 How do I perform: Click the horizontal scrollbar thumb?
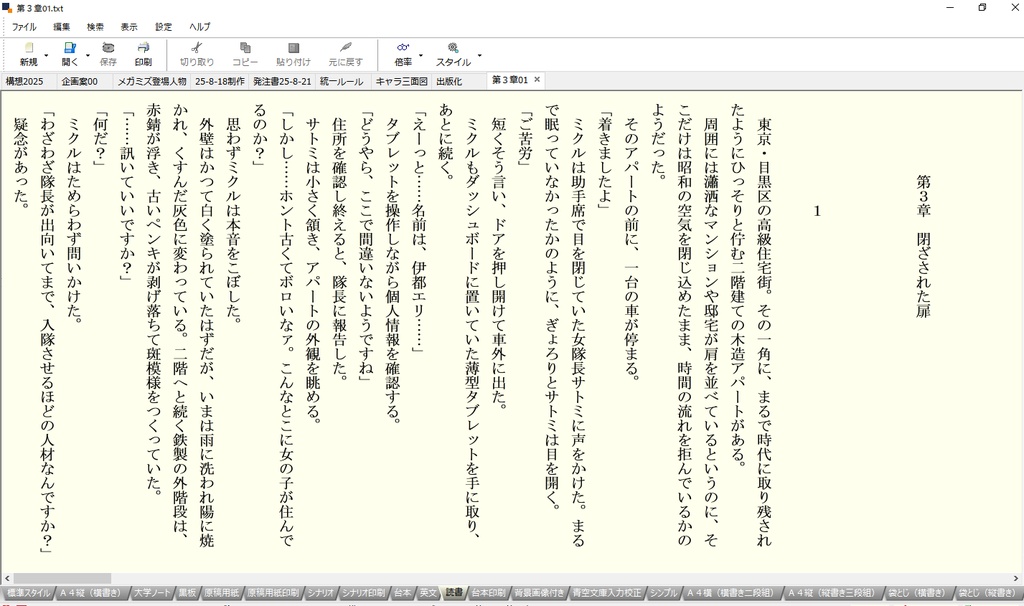tap(62, 579)
